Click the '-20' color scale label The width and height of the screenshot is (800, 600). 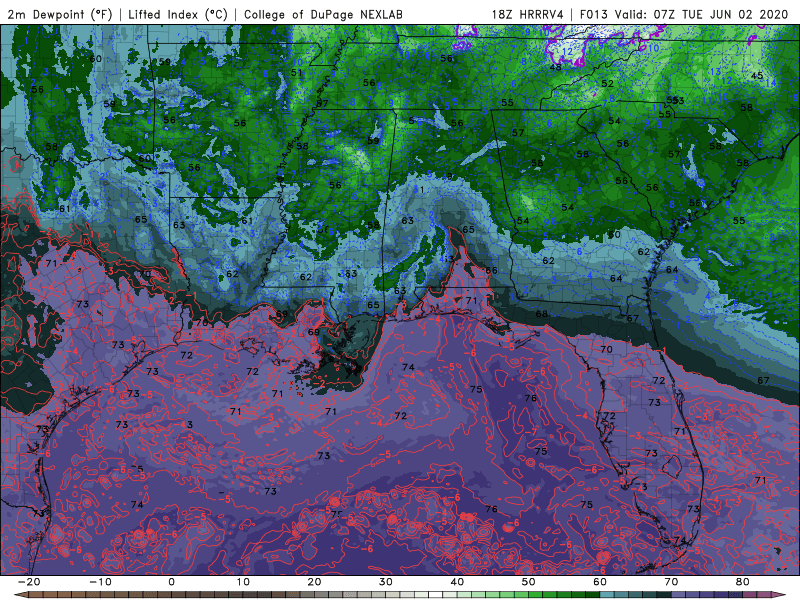29,582
